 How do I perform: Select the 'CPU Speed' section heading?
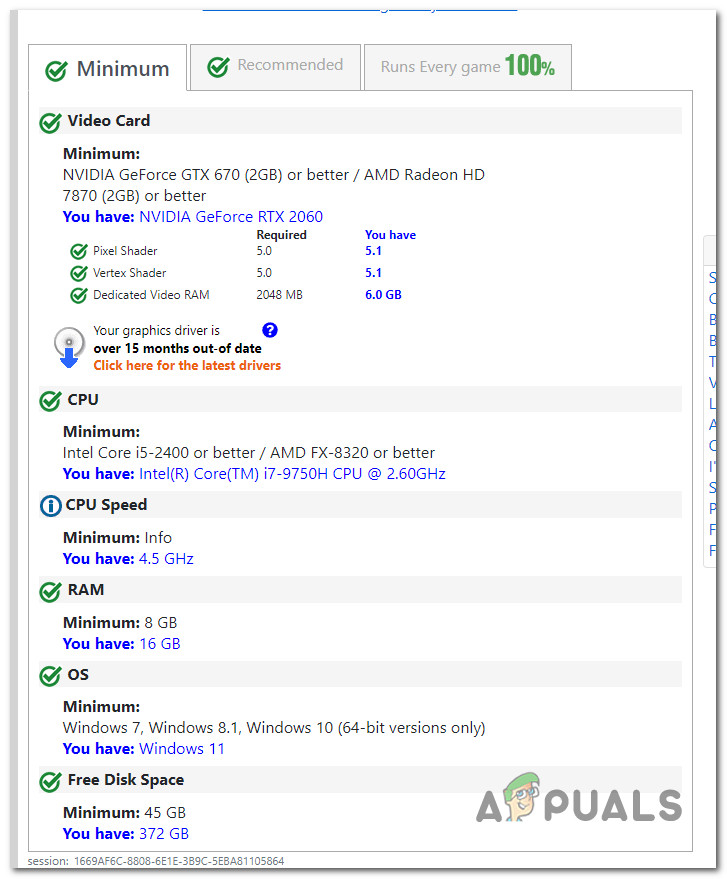point(106,505)
